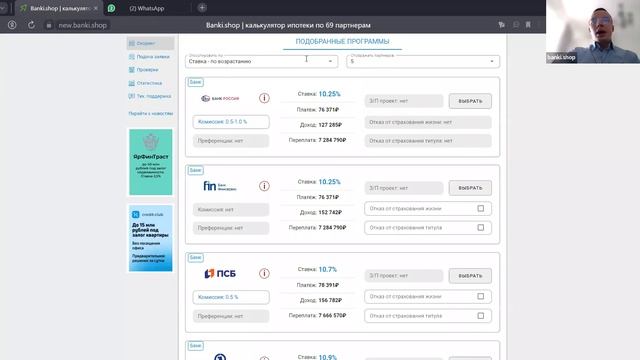Follow the Перейти к новостям link
The width and height of the screenshot is (640, 360).
[151, 113]
